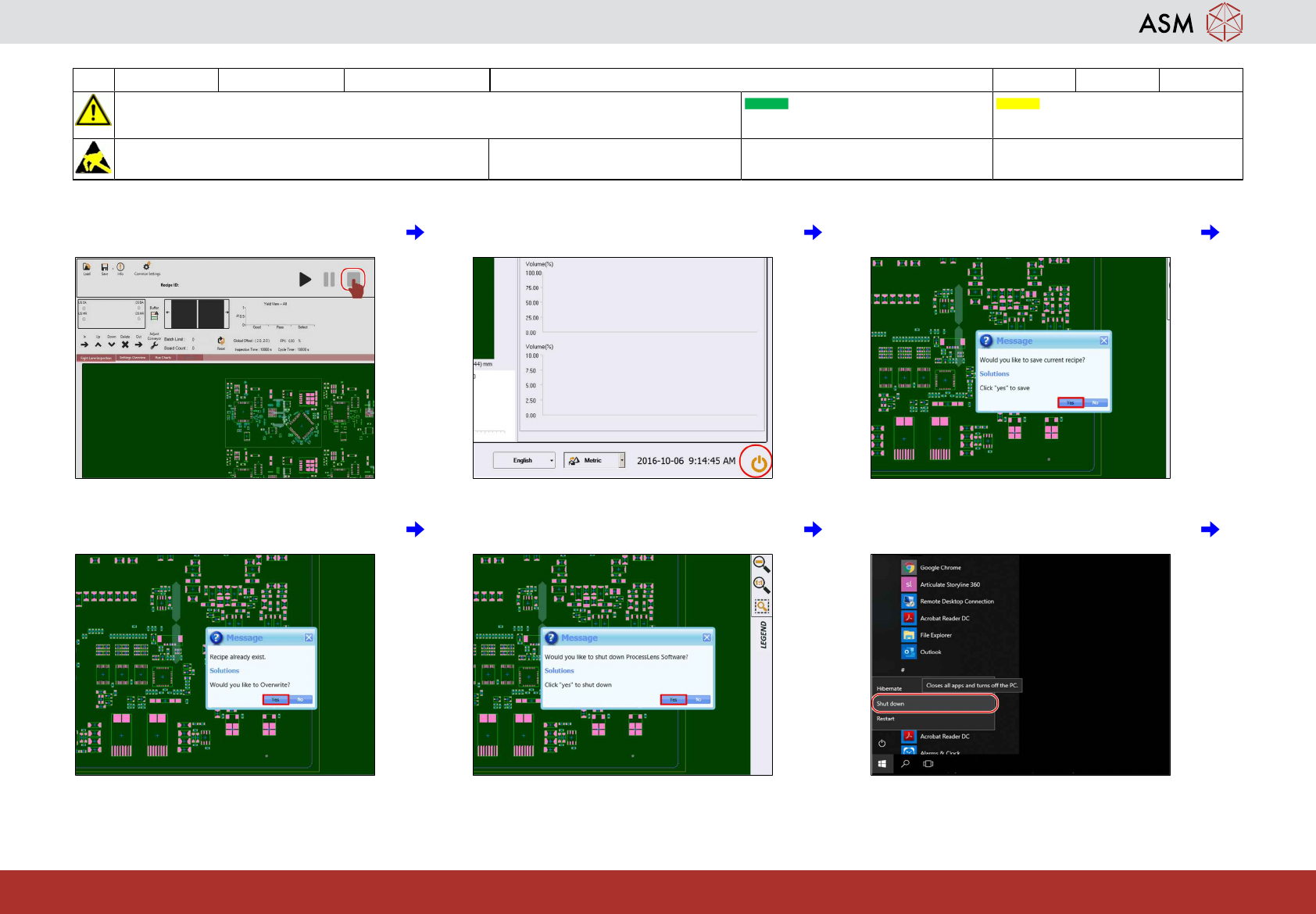Click the Play button to start inspection
This screenshot has width=1316, height=914.
pyautogui.click(x=305, y=279)
